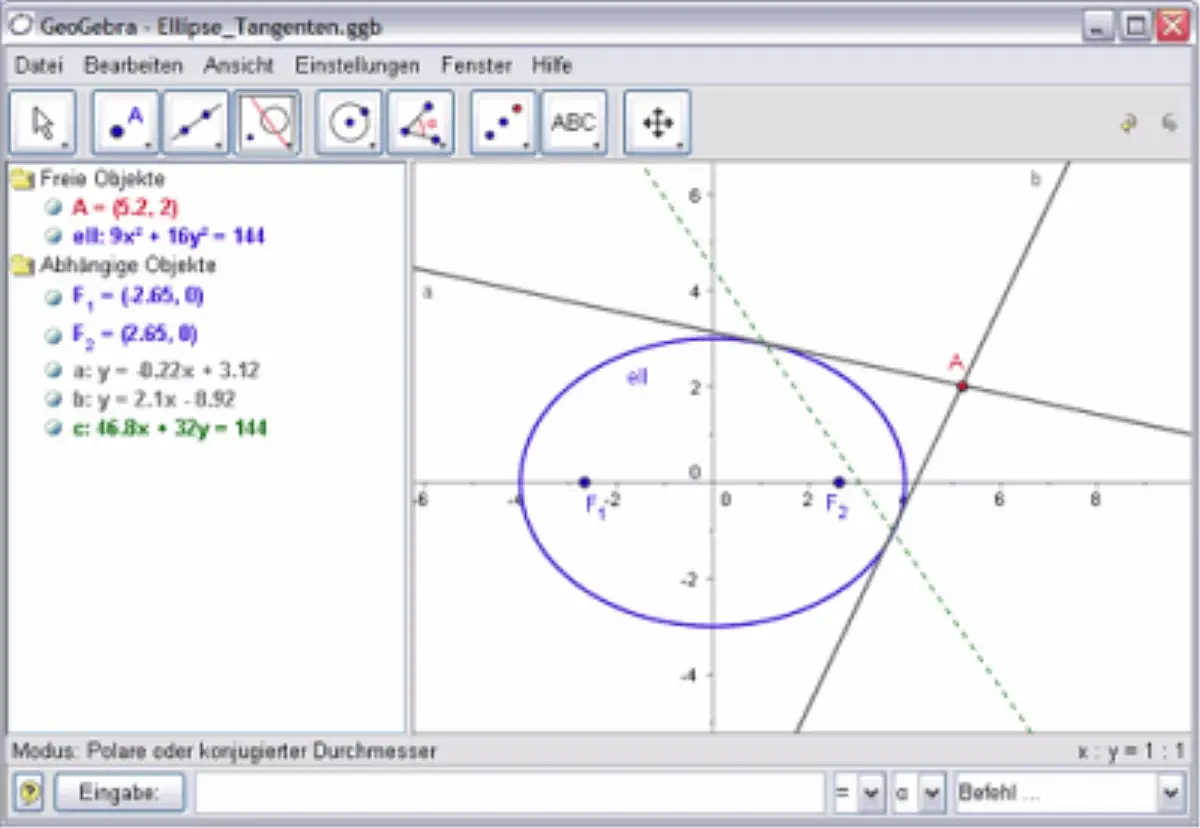This screenshot has width=1200, height=828.
Task: Open the equals sign symbol dropdown
Action: coord(870,793)
